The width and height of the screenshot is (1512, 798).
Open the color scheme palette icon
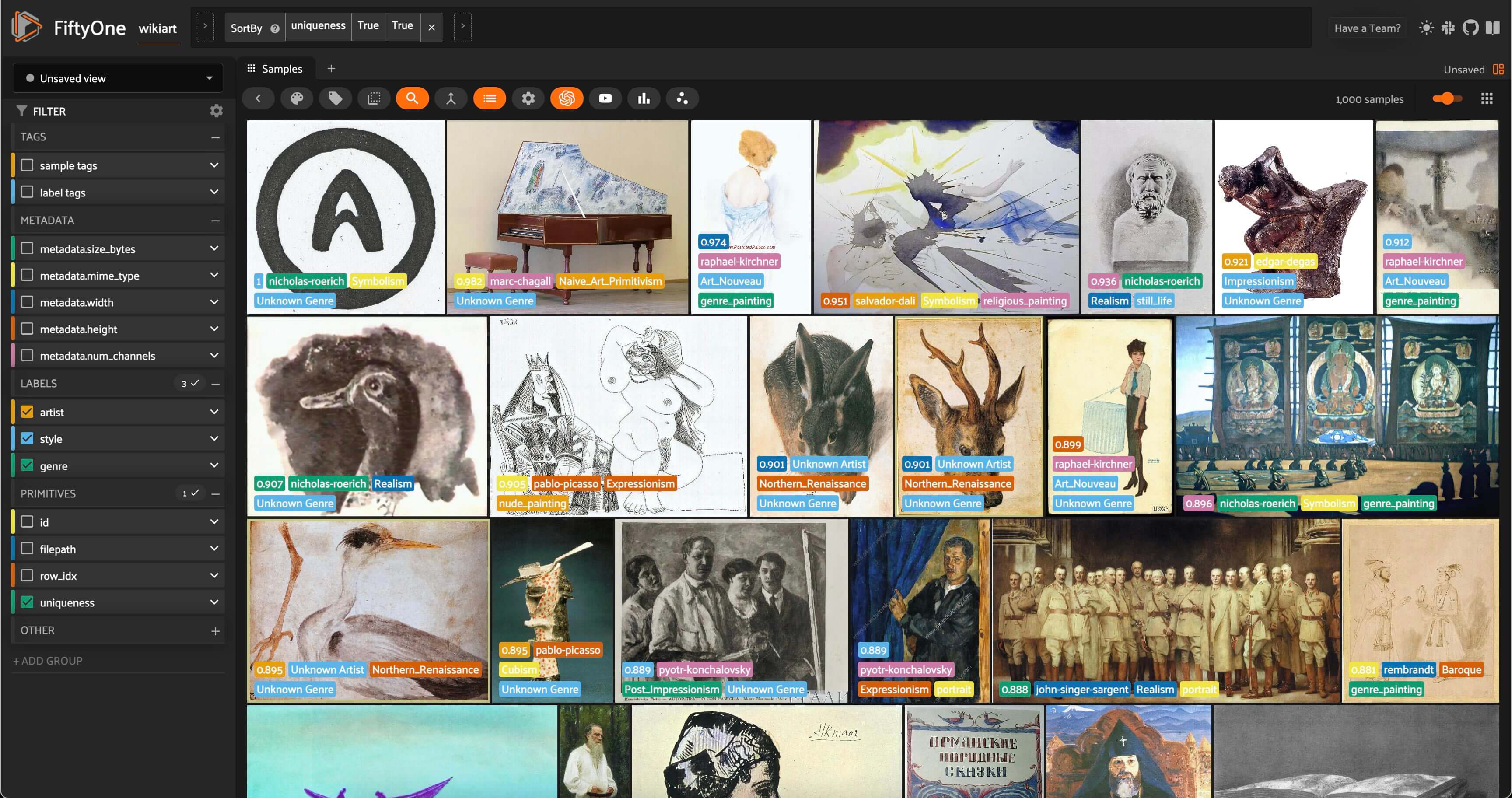pyautogui.click(x=297, y=98)
